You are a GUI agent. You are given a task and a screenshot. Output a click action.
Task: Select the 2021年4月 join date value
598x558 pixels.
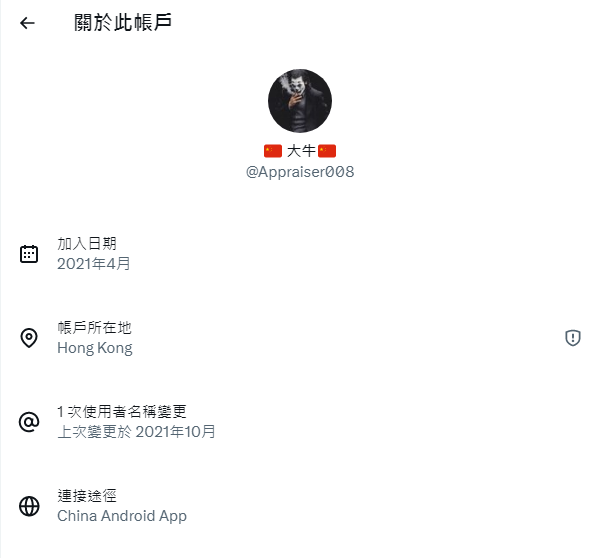pyautogui.click(x=94, y=264)
